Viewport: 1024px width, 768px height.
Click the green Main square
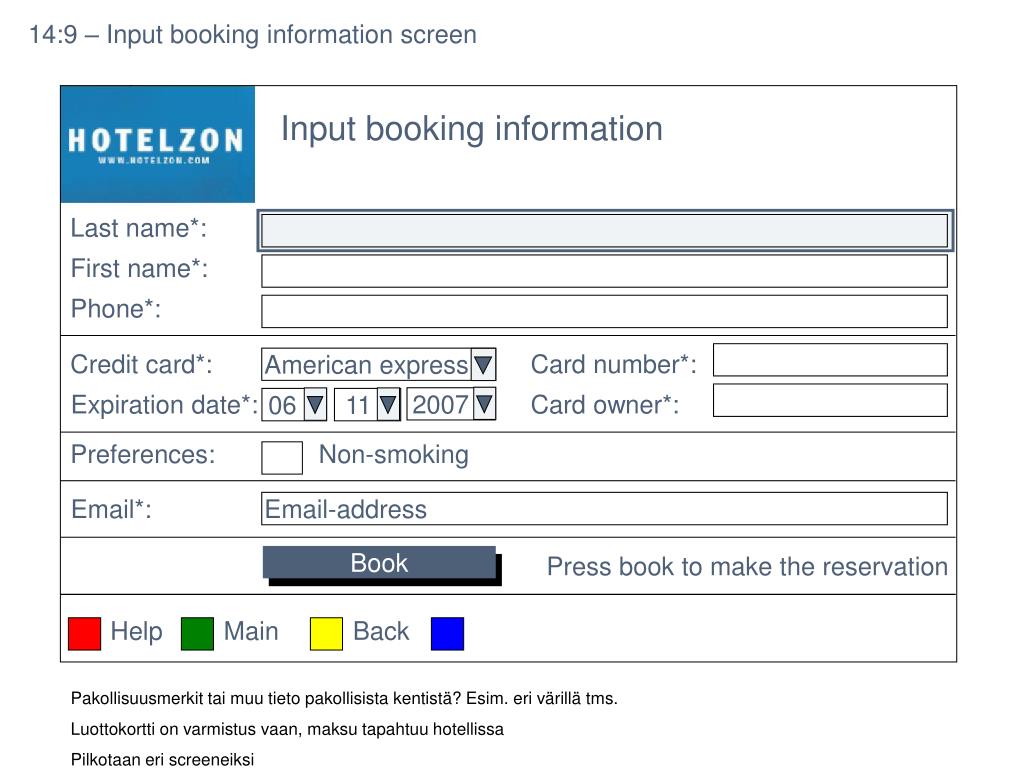[x=197, y=633]
